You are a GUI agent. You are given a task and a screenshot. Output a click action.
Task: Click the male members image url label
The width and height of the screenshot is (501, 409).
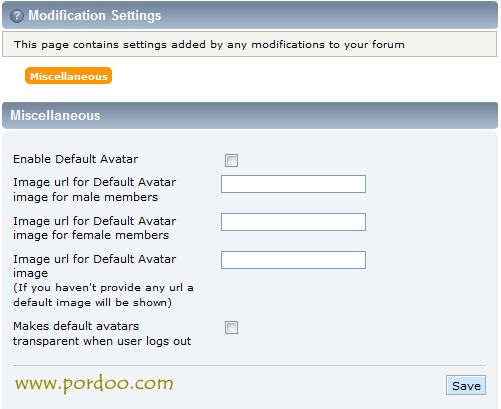[x=95, y=189]
